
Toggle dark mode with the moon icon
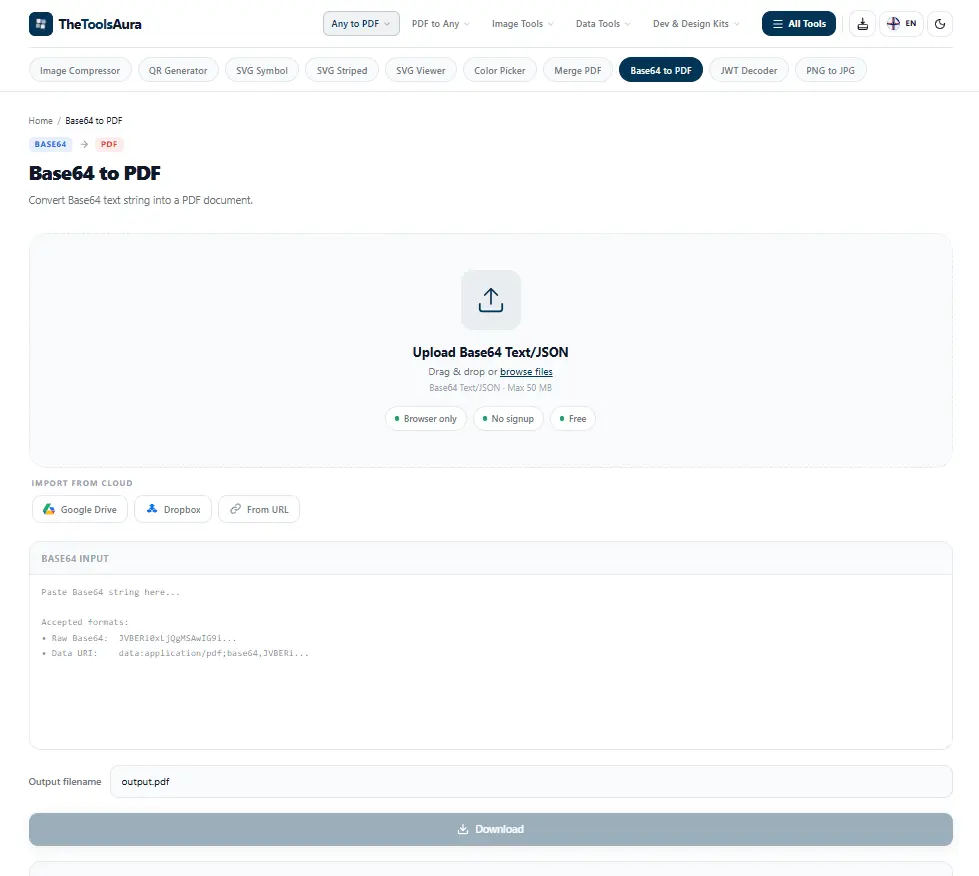pyautogui.click(x=940, y=24)
